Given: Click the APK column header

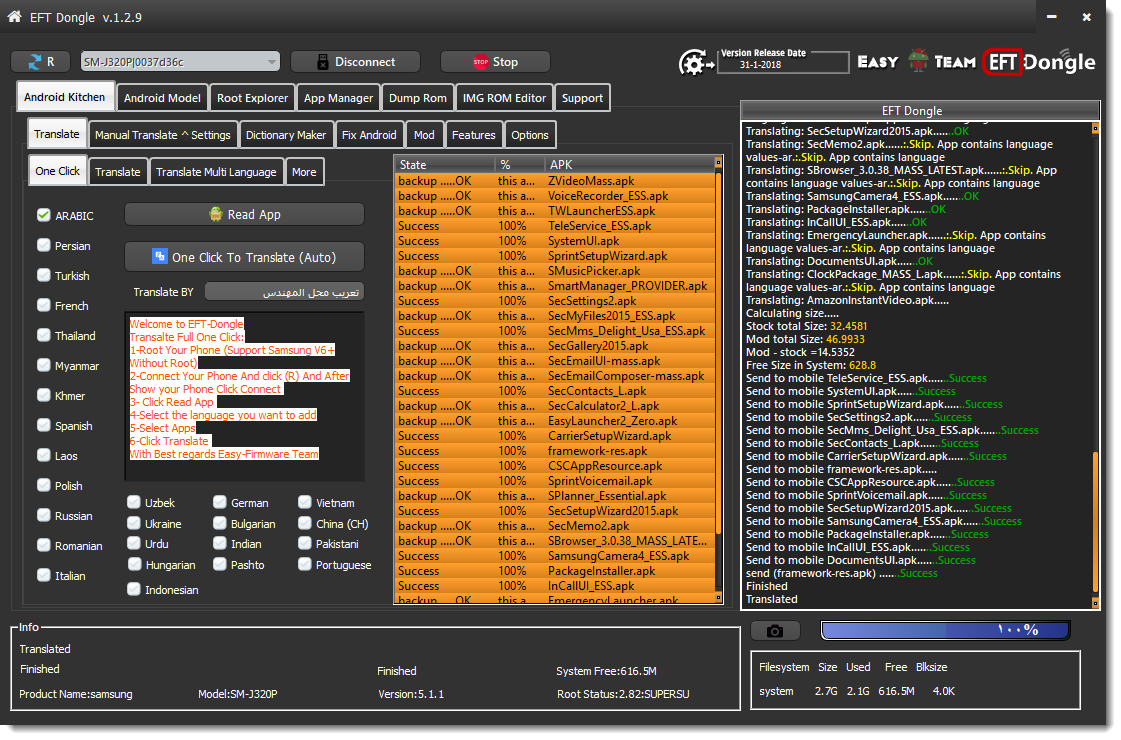Looking at the screenshot, I should tap(629, 164).
